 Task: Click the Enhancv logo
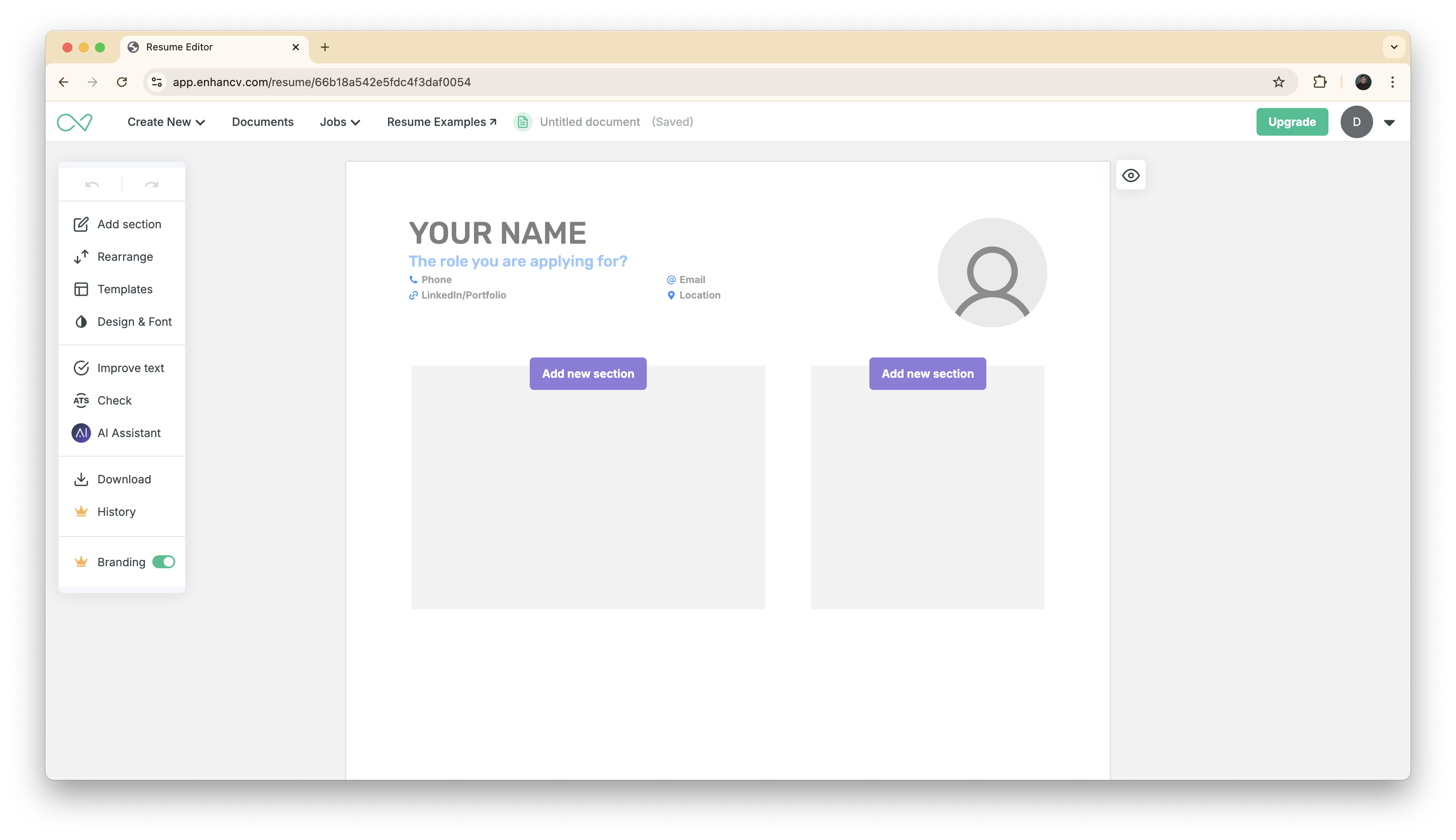(x=74, y=122)
